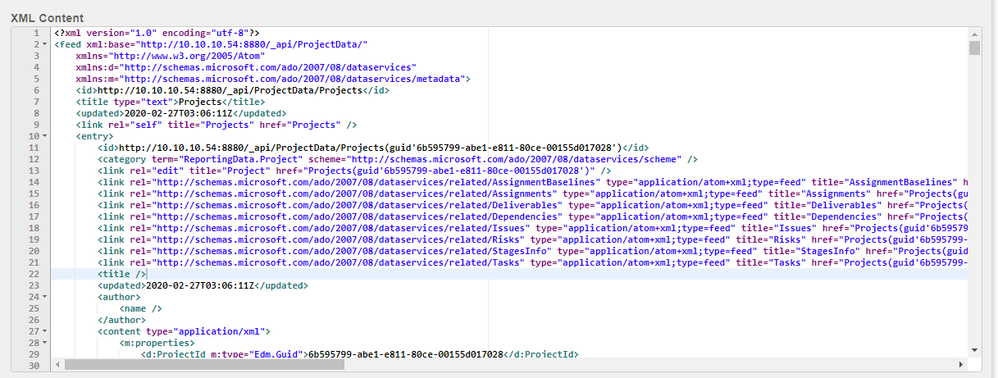
Task: Click the </author> closing tag
Action: (x=122, y=320)
